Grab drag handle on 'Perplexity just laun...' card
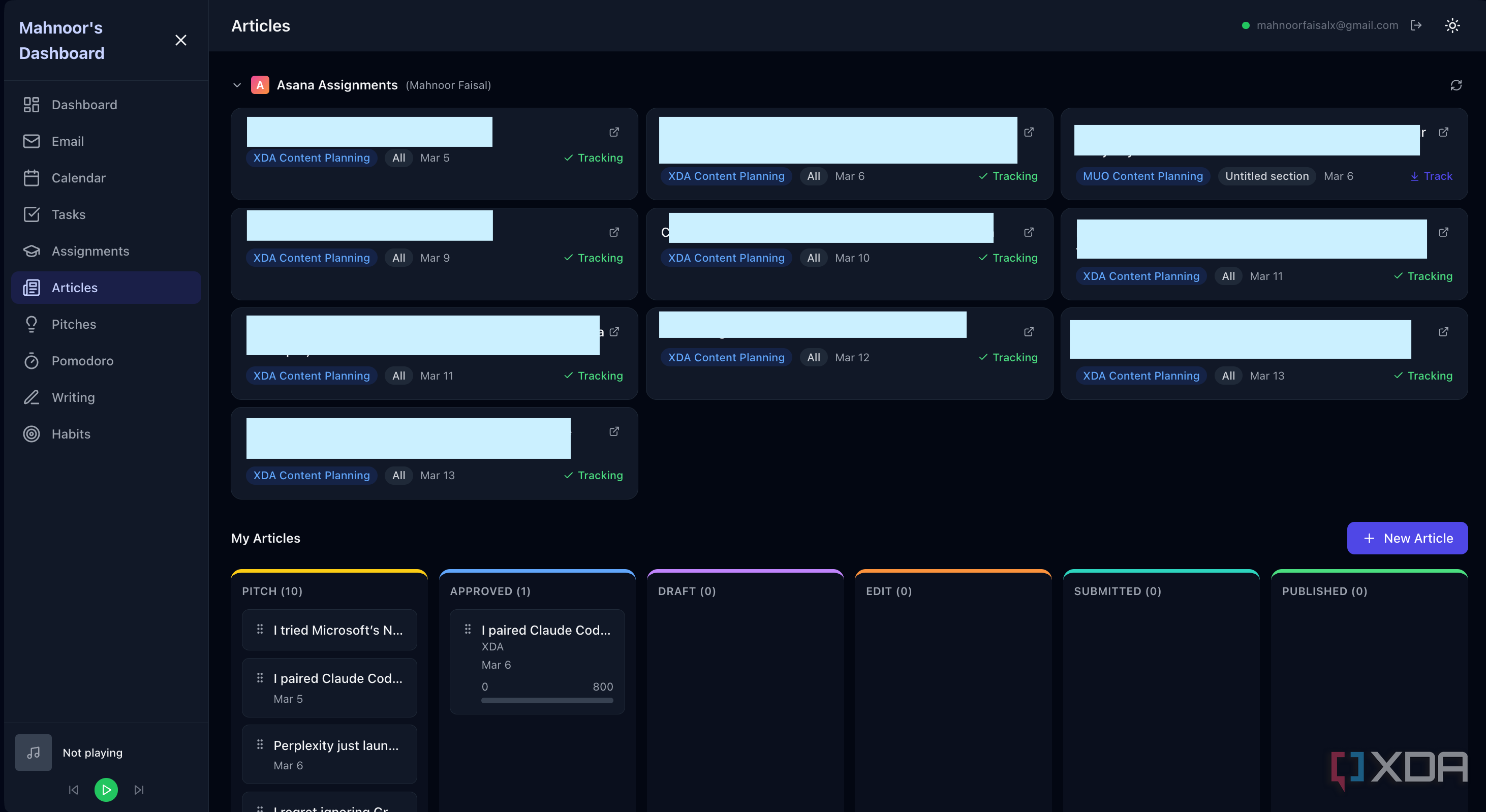The width and height of the screenshot is (1486, 812). click(x=260, y=744)
